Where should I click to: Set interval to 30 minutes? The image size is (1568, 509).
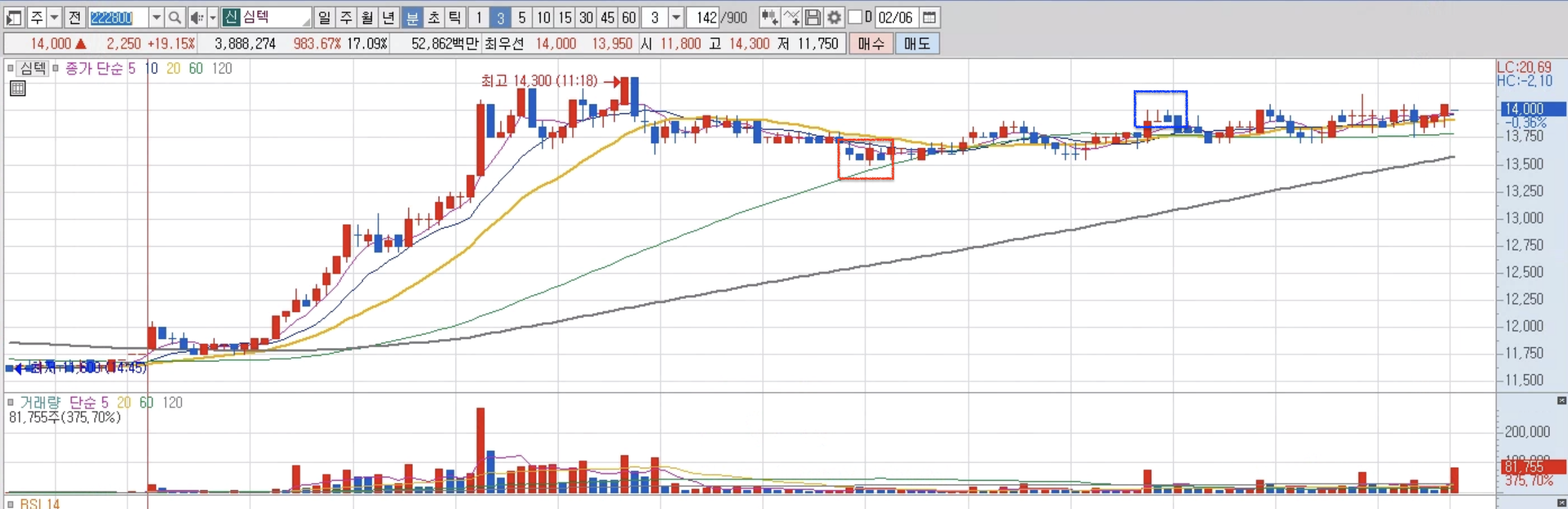(586, 17)
